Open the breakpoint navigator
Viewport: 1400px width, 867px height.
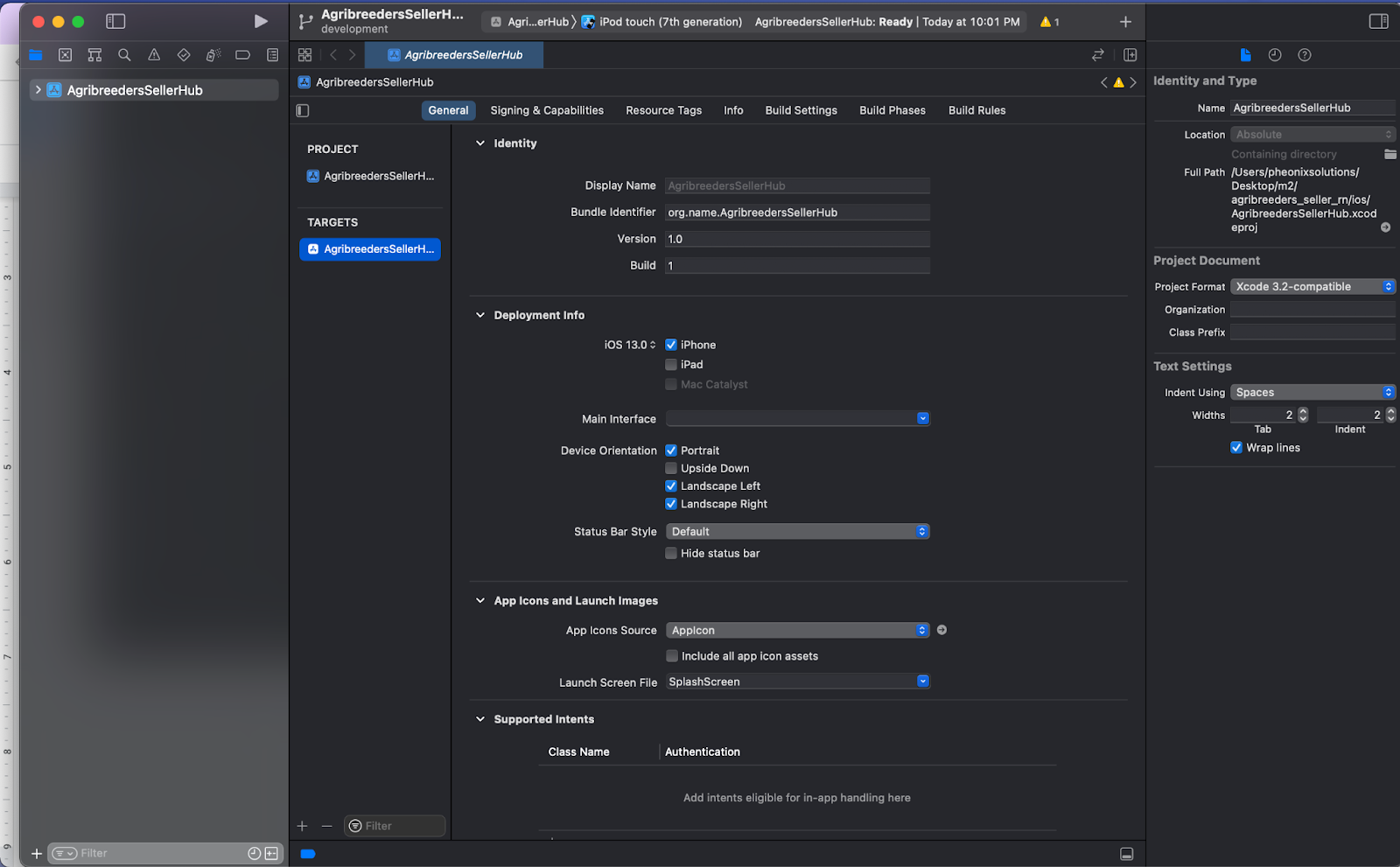tap(243, 55)
